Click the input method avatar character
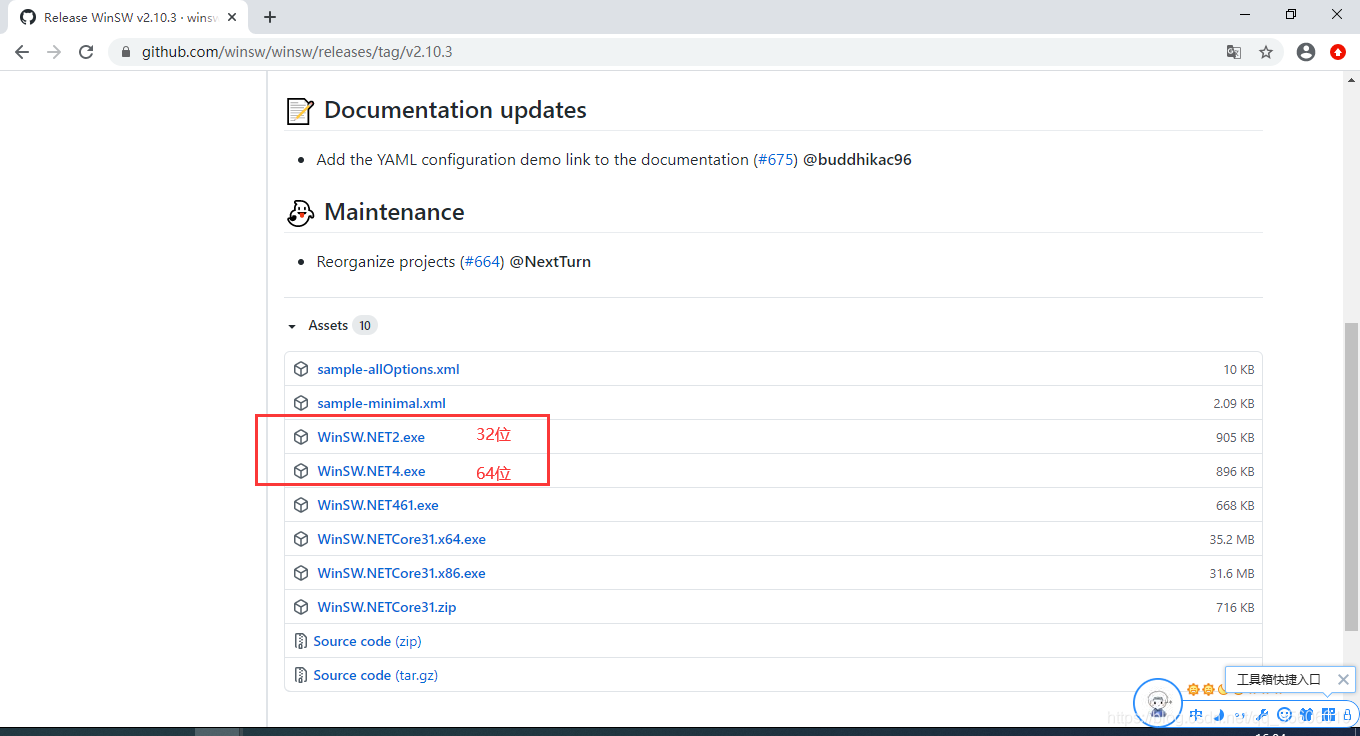 click(1159, 704)
